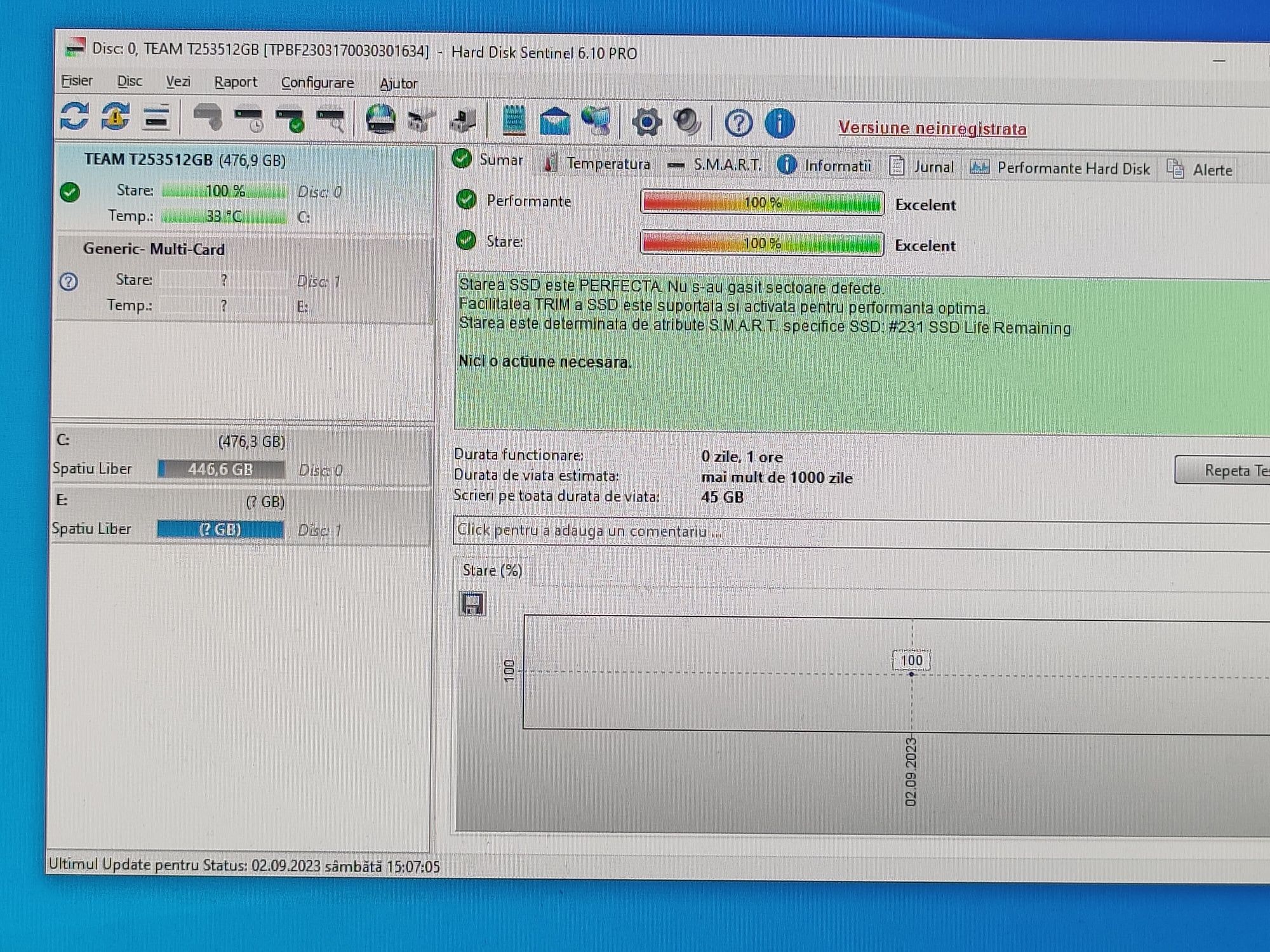This screenshot has width=1270, height=952.
Task: Click the grey computer device toolbar icon
Action: point(463,121)
